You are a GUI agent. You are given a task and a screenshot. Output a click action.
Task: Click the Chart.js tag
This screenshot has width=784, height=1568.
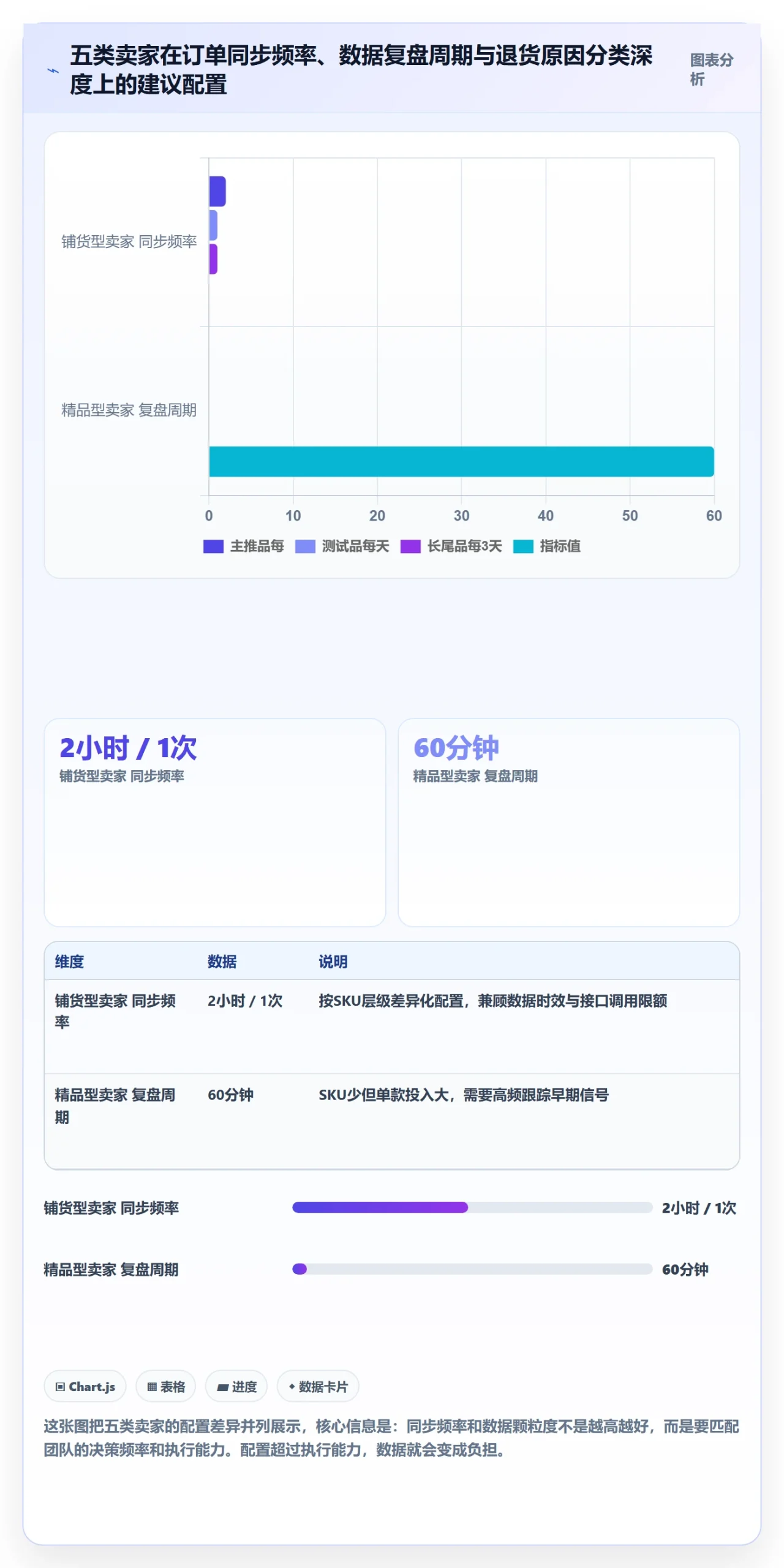[85, 1386]
